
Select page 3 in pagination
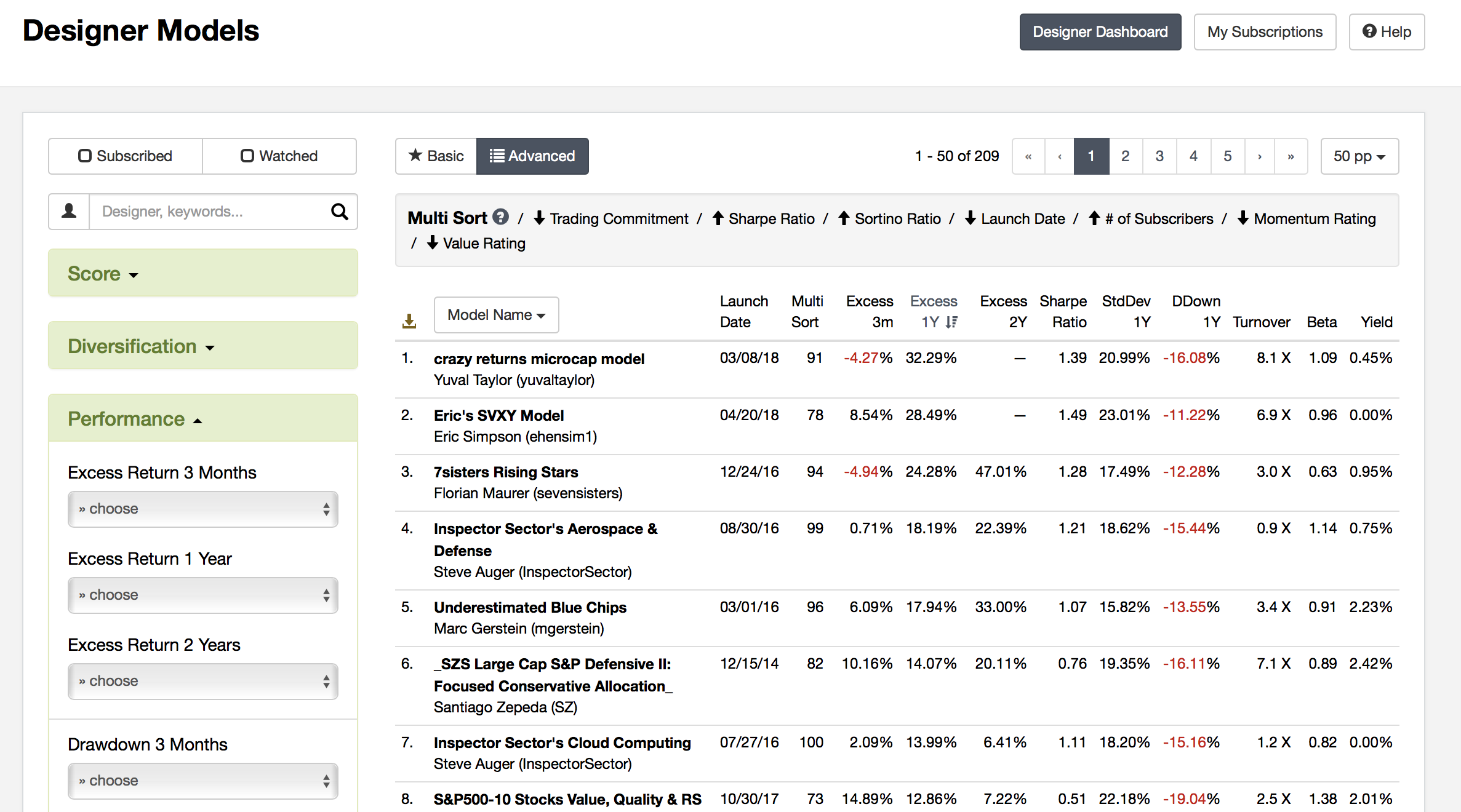(1159, 156)
